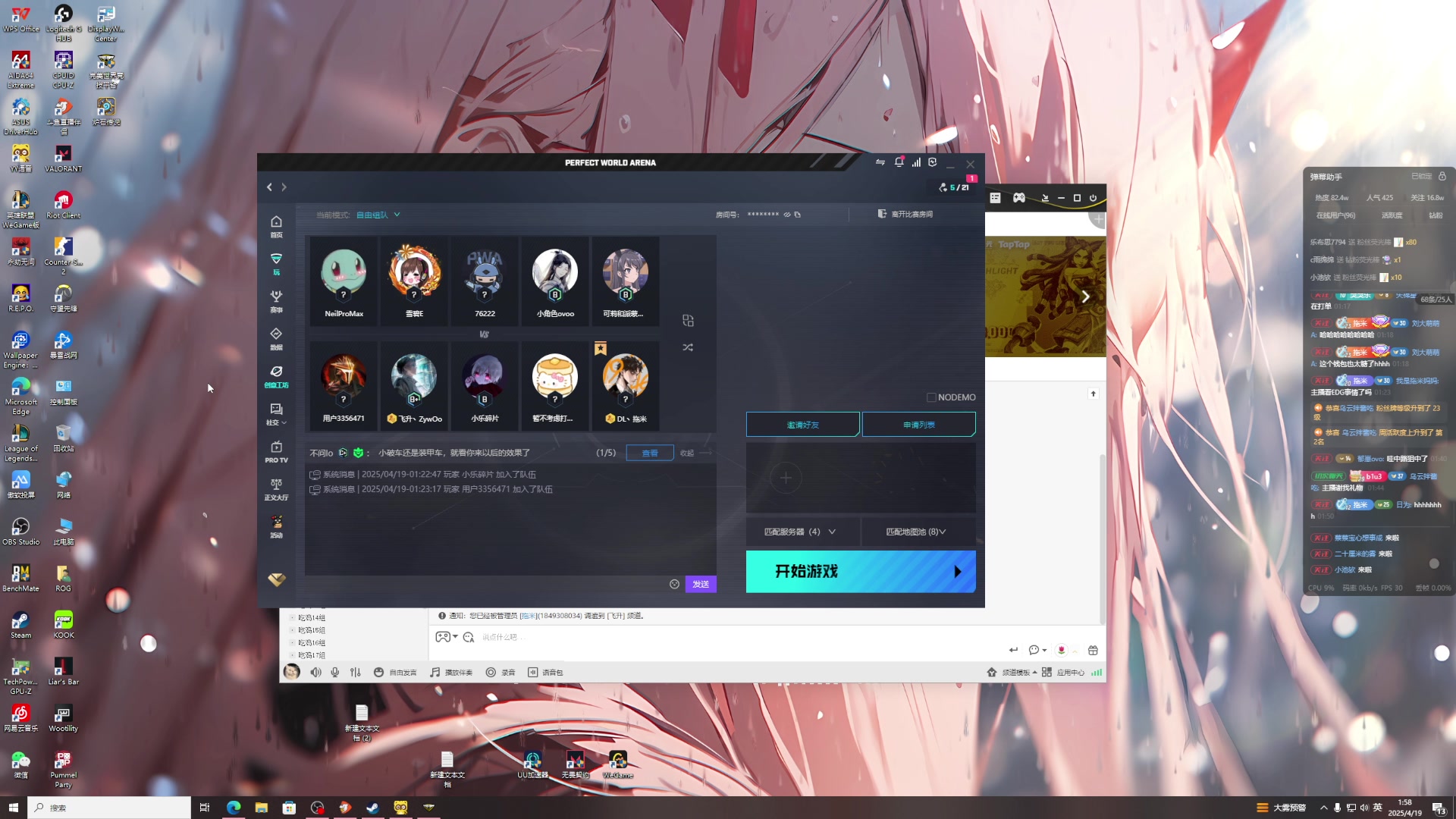
Task: Open the Play (玩) sidebar section
Action: point(276,264)
